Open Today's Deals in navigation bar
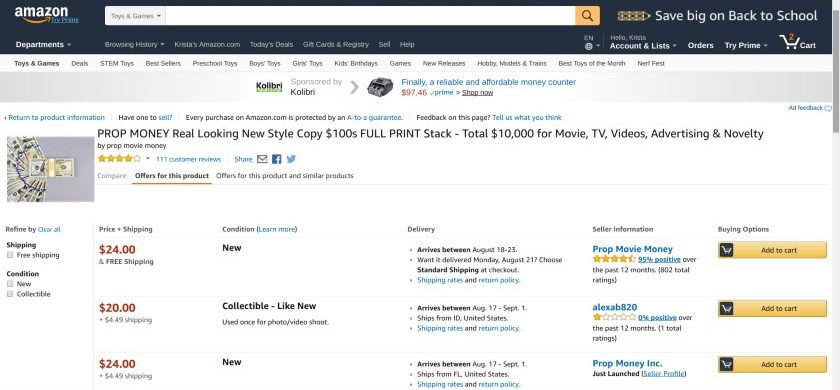840x390 pixels. 271,44
